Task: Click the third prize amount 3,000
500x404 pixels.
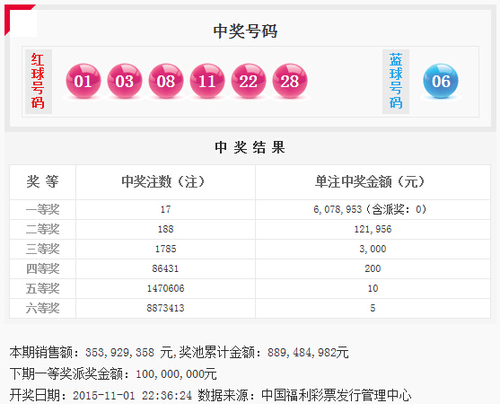Action: click(373, 249)
